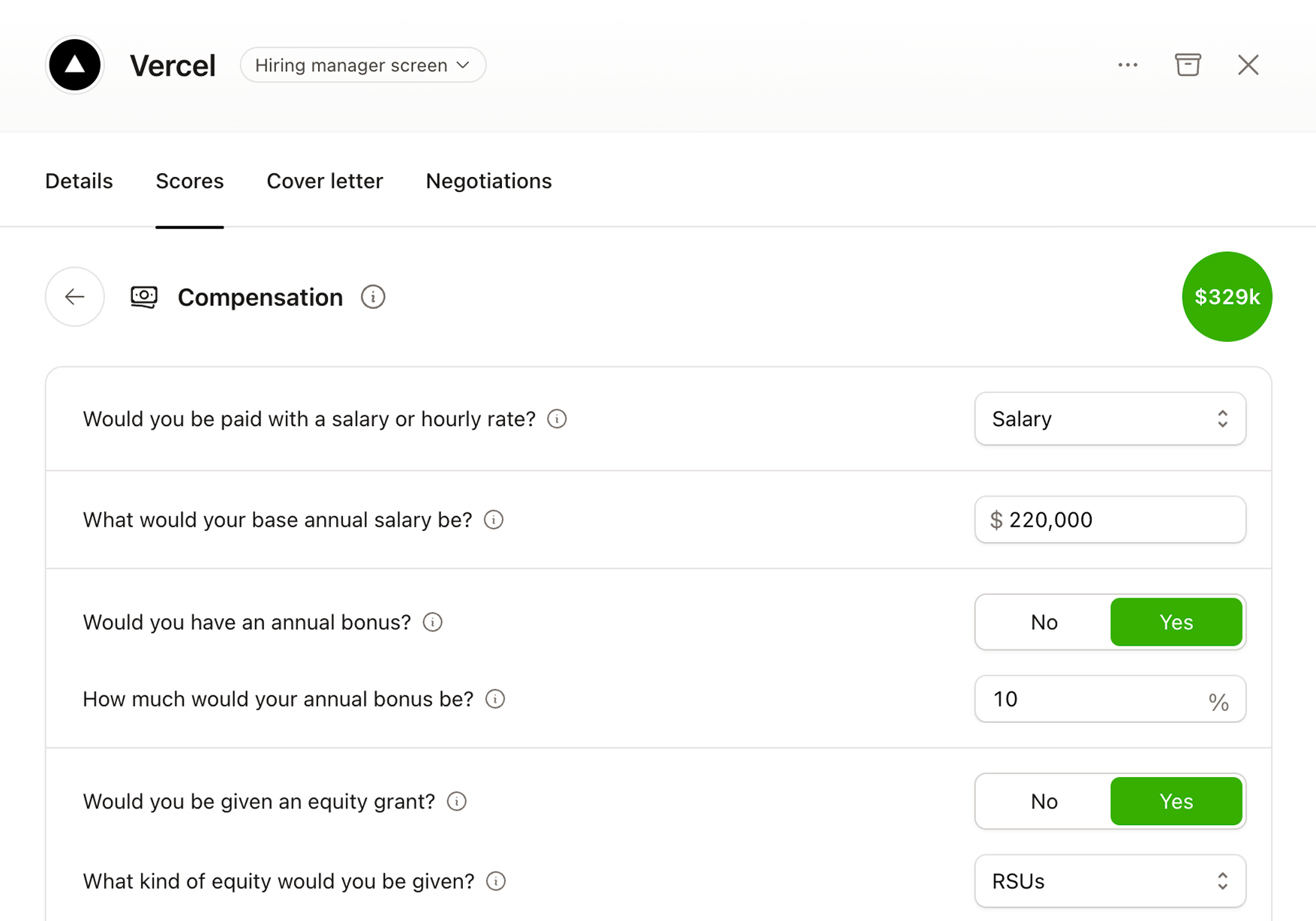The width and height of the screenshot is (1316, 921).
Task: Show info for equity grant question
Action: click(457, 801)
